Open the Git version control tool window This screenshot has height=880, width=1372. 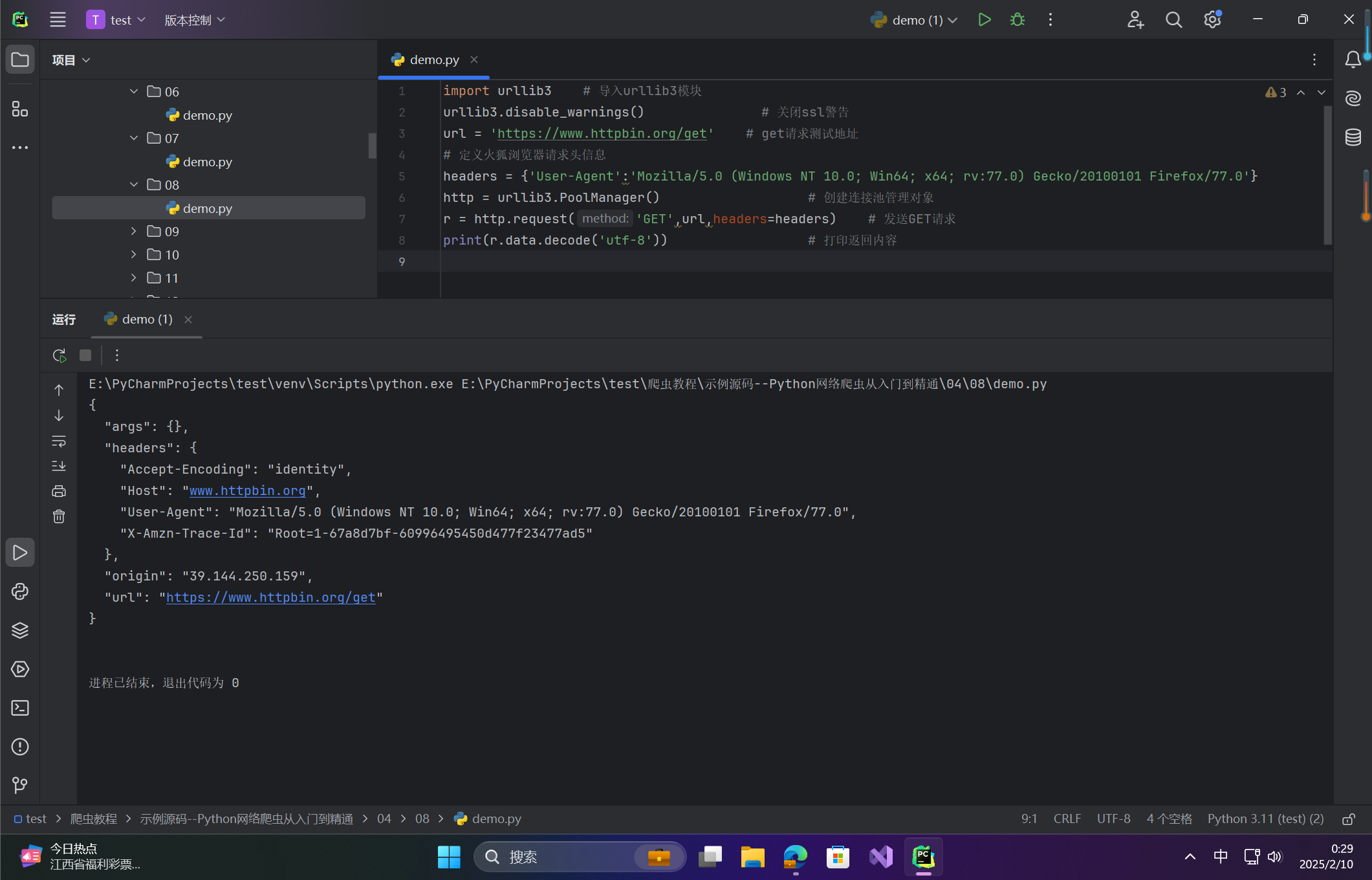tap(20, 785)
